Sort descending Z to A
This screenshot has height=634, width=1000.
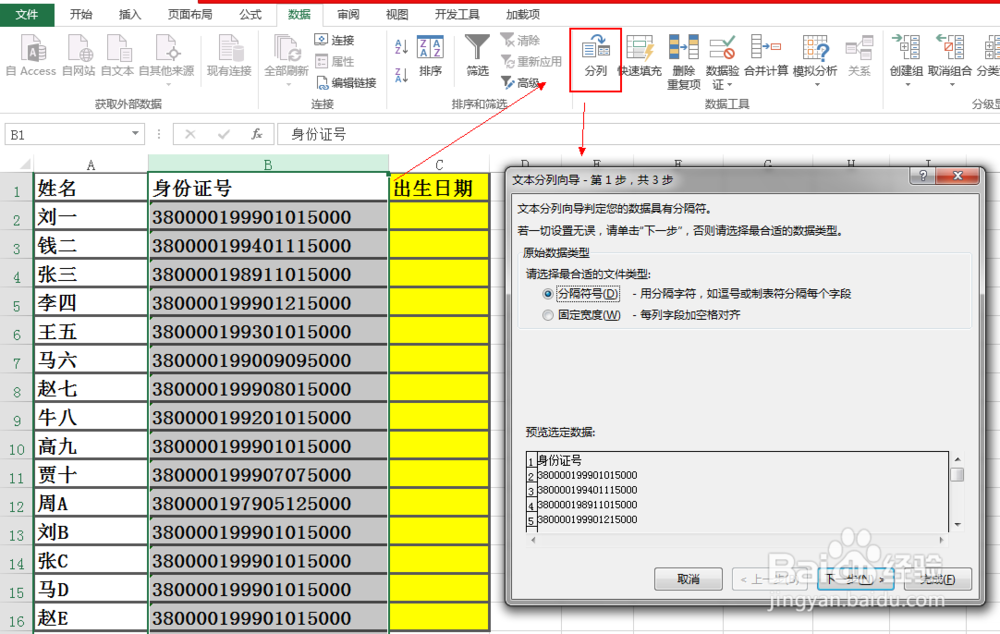(x=401, y=75)
